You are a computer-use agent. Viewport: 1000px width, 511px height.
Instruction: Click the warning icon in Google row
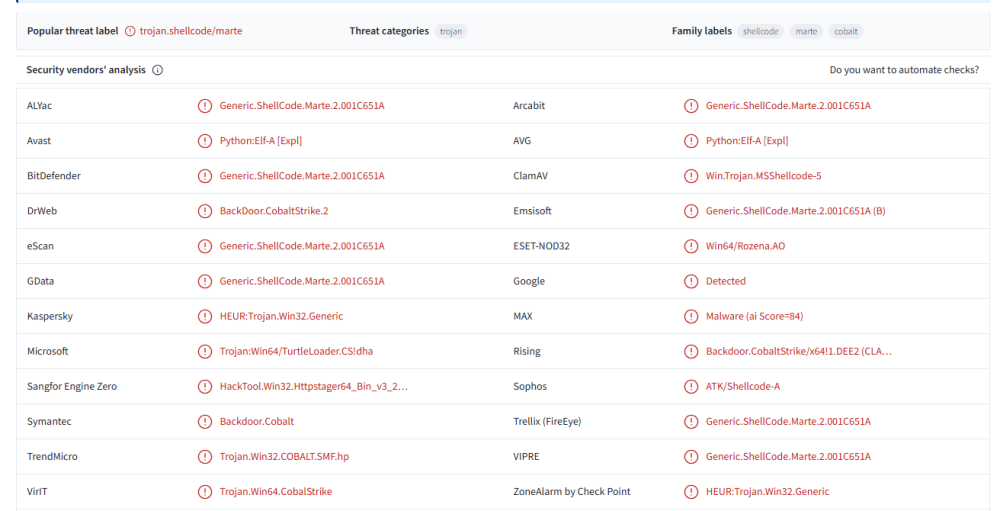click(691, 281)
